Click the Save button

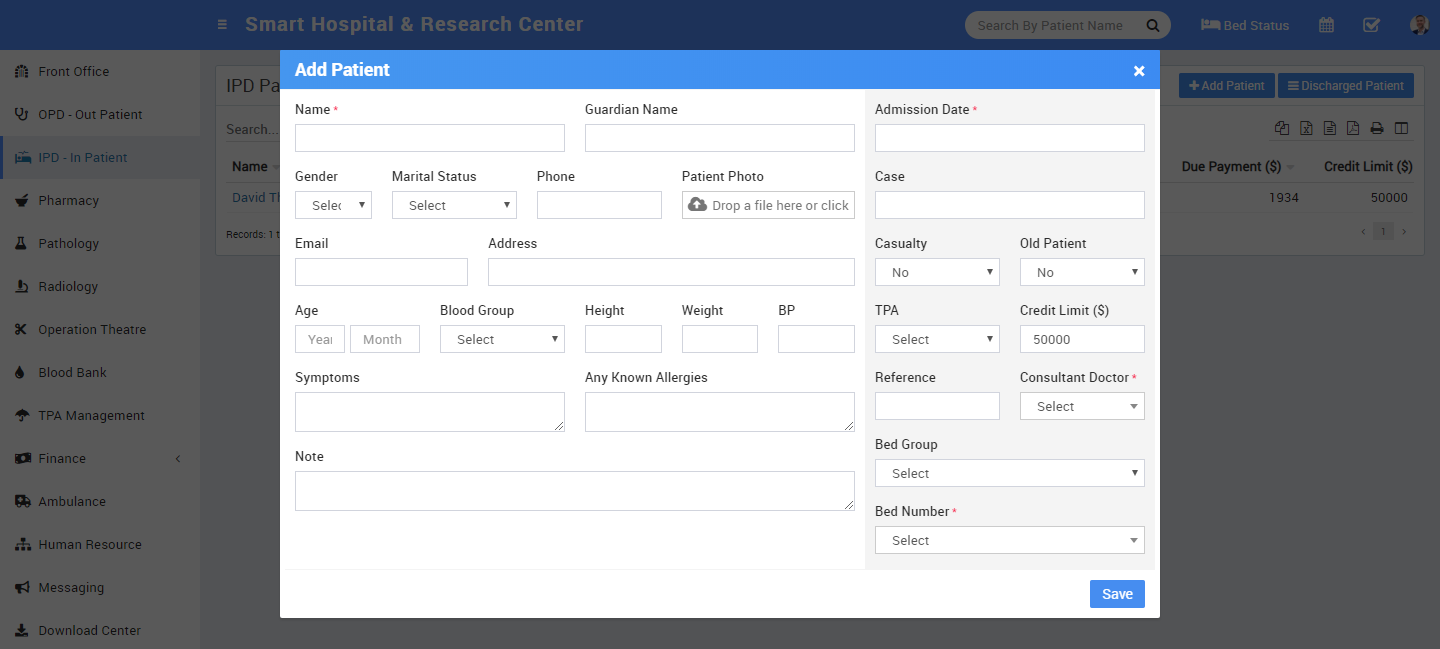(x=1117, y=594)
